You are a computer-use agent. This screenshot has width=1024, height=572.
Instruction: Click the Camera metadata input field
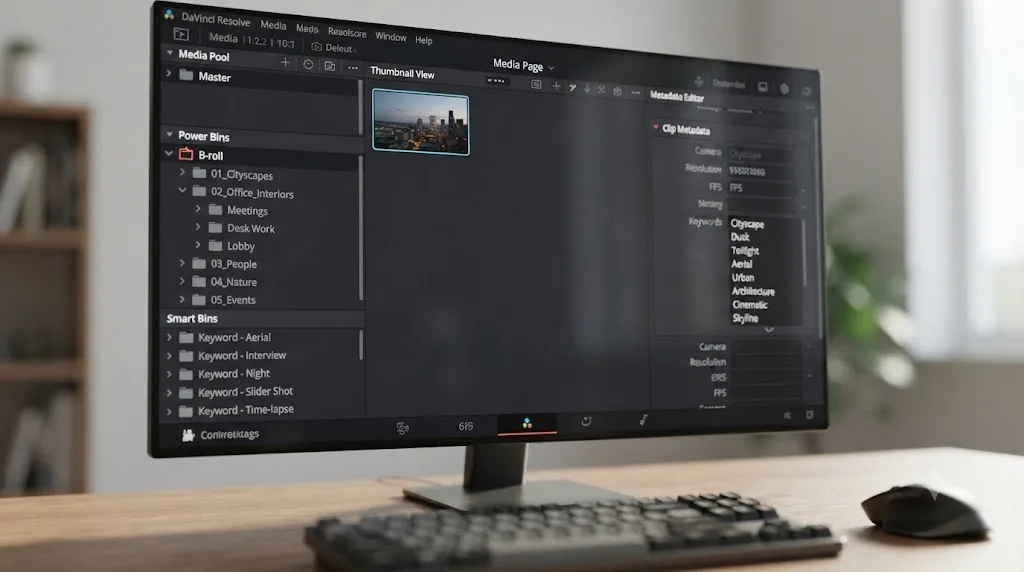tap(760, 155)
